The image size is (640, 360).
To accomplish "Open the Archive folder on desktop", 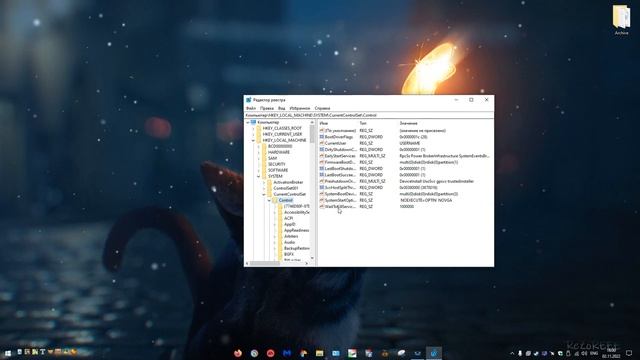I will (x=621, y=19).
